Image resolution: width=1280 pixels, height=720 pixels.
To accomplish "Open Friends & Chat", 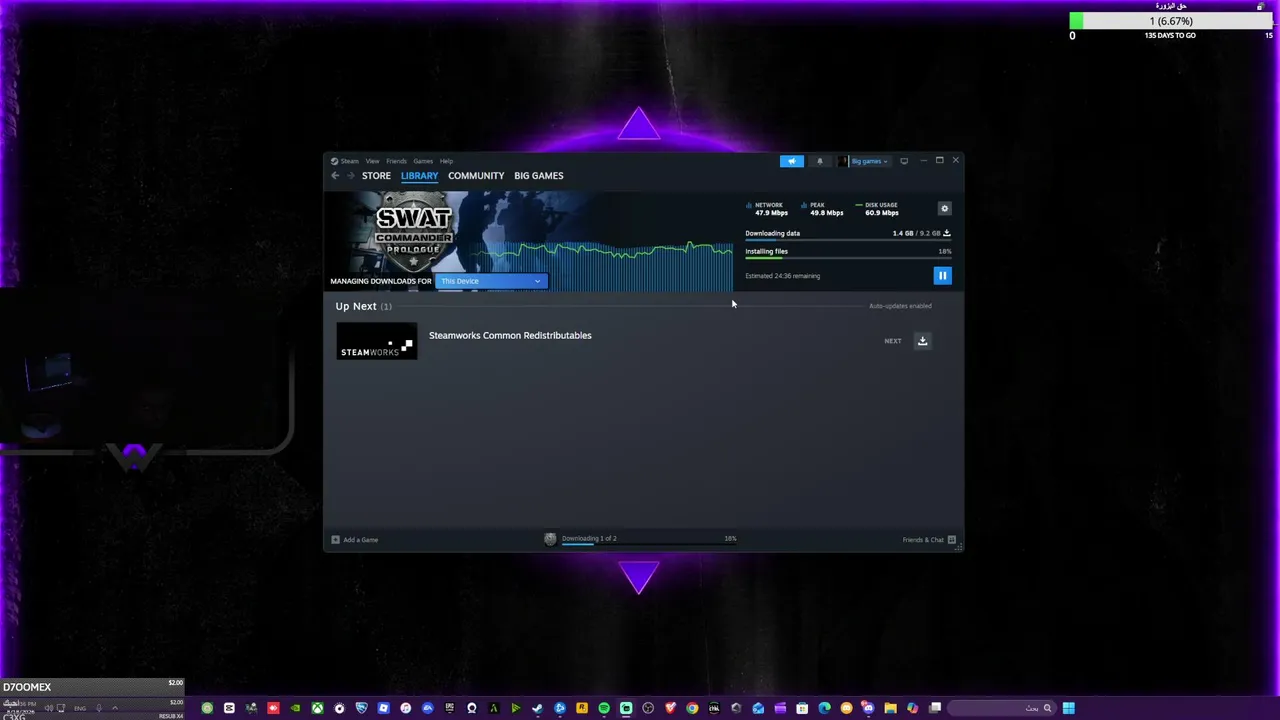I will [x=929, y=540].
